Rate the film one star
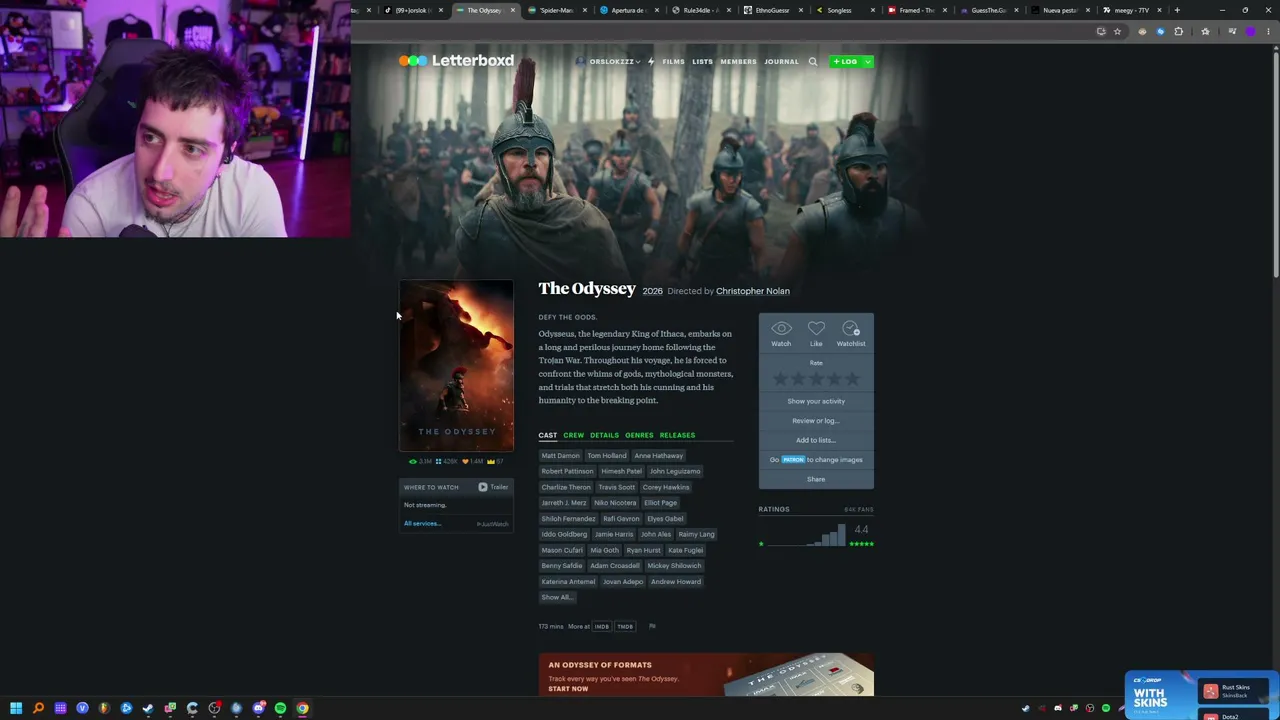Screen dimensions: 1280x720 click(x=781, y=379)
